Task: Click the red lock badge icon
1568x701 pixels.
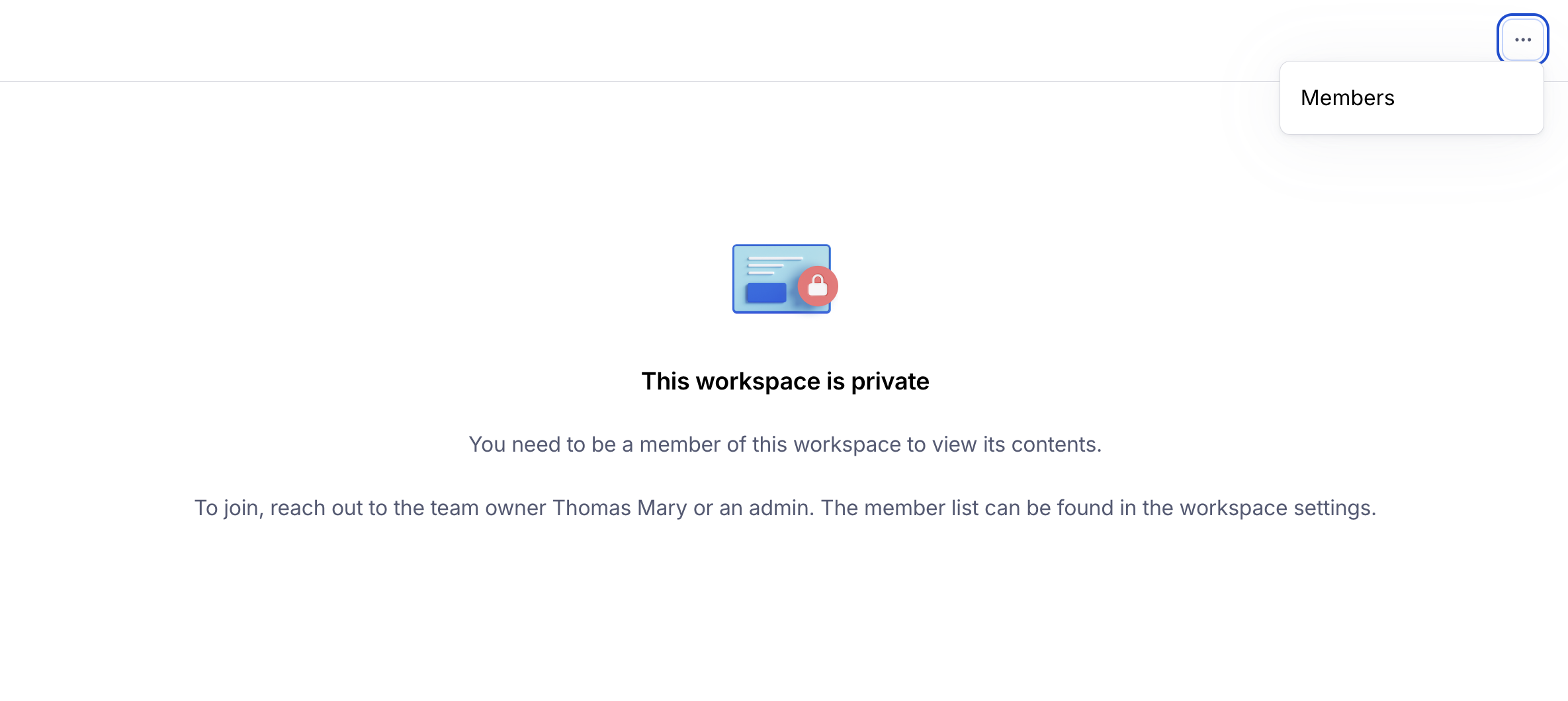Action: click(x=818, y=286)
